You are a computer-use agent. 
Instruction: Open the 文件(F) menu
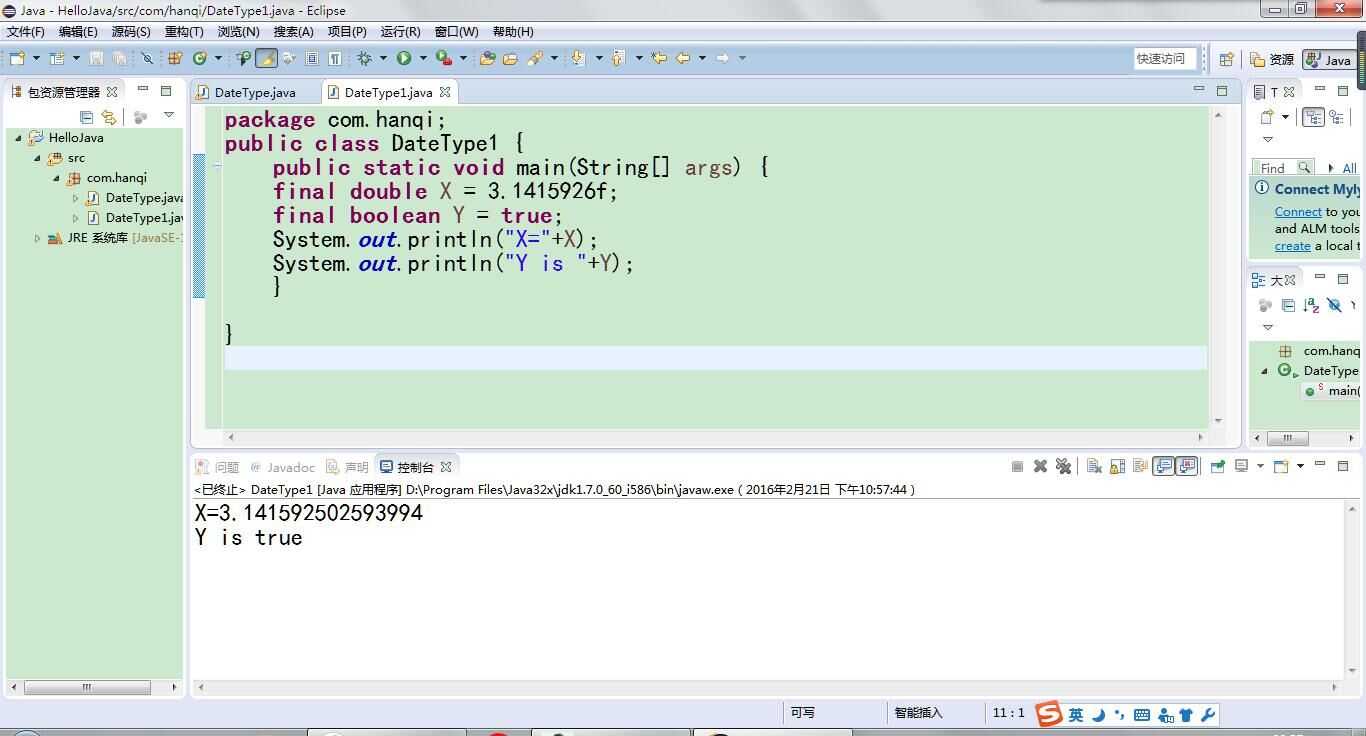[x=25, y=32]
